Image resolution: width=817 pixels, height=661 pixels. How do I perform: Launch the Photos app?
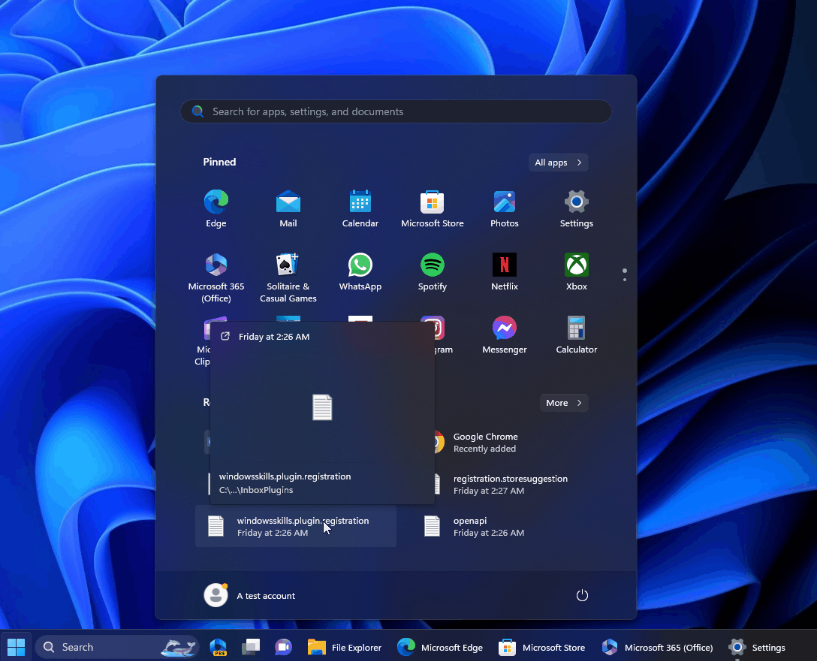(x=504, y=208)
